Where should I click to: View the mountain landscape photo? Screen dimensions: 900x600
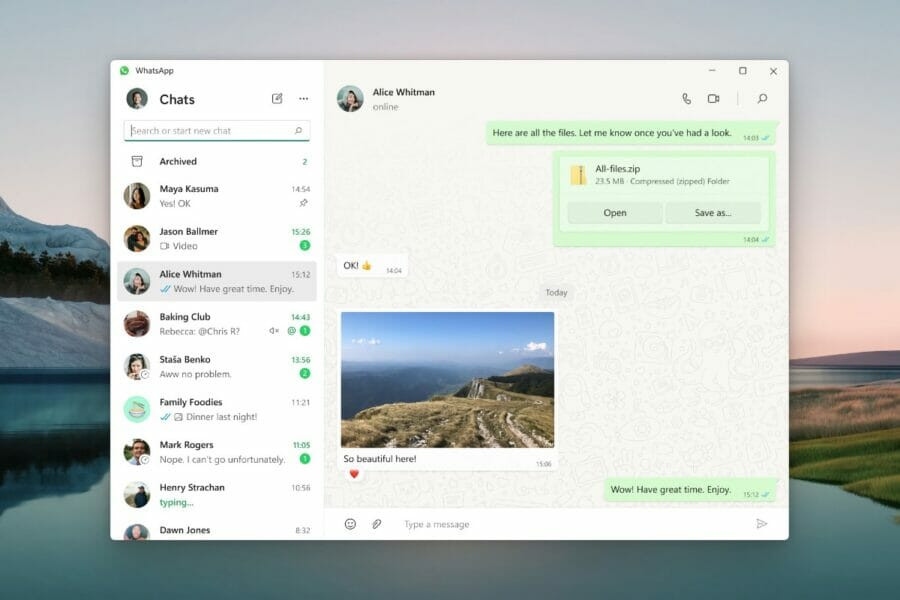pos(448,380)
